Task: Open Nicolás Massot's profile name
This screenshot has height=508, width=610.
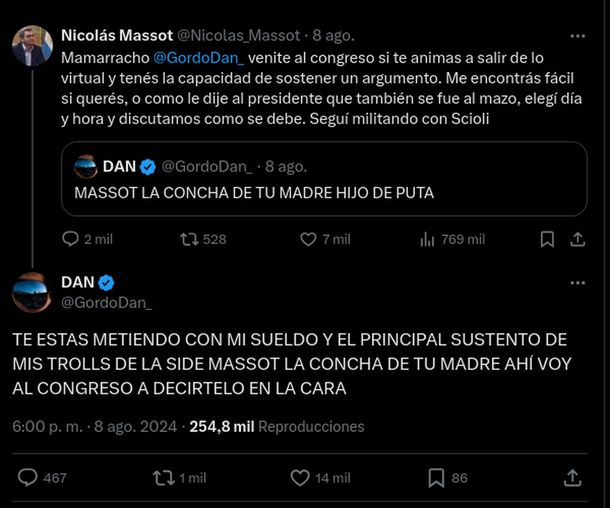Action: 114,36
